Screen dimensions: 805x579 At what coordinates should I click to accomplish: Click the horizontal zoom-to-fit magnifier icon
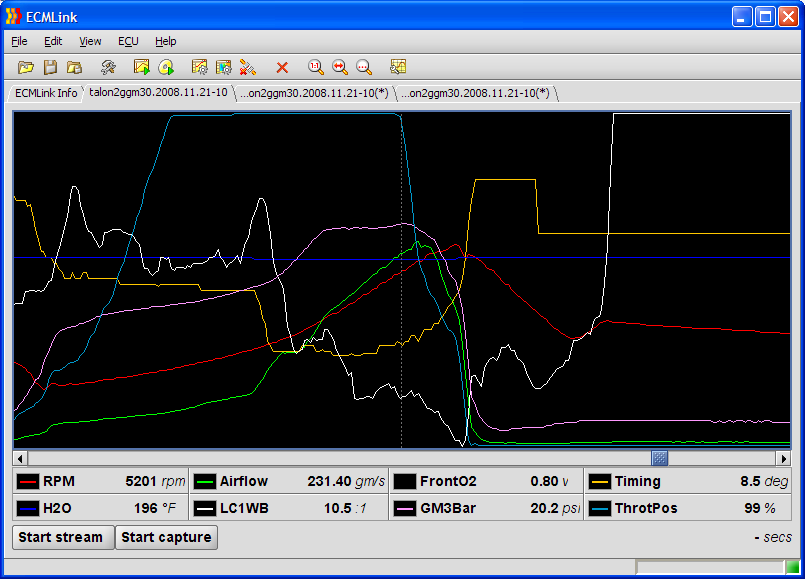[340, 67]
